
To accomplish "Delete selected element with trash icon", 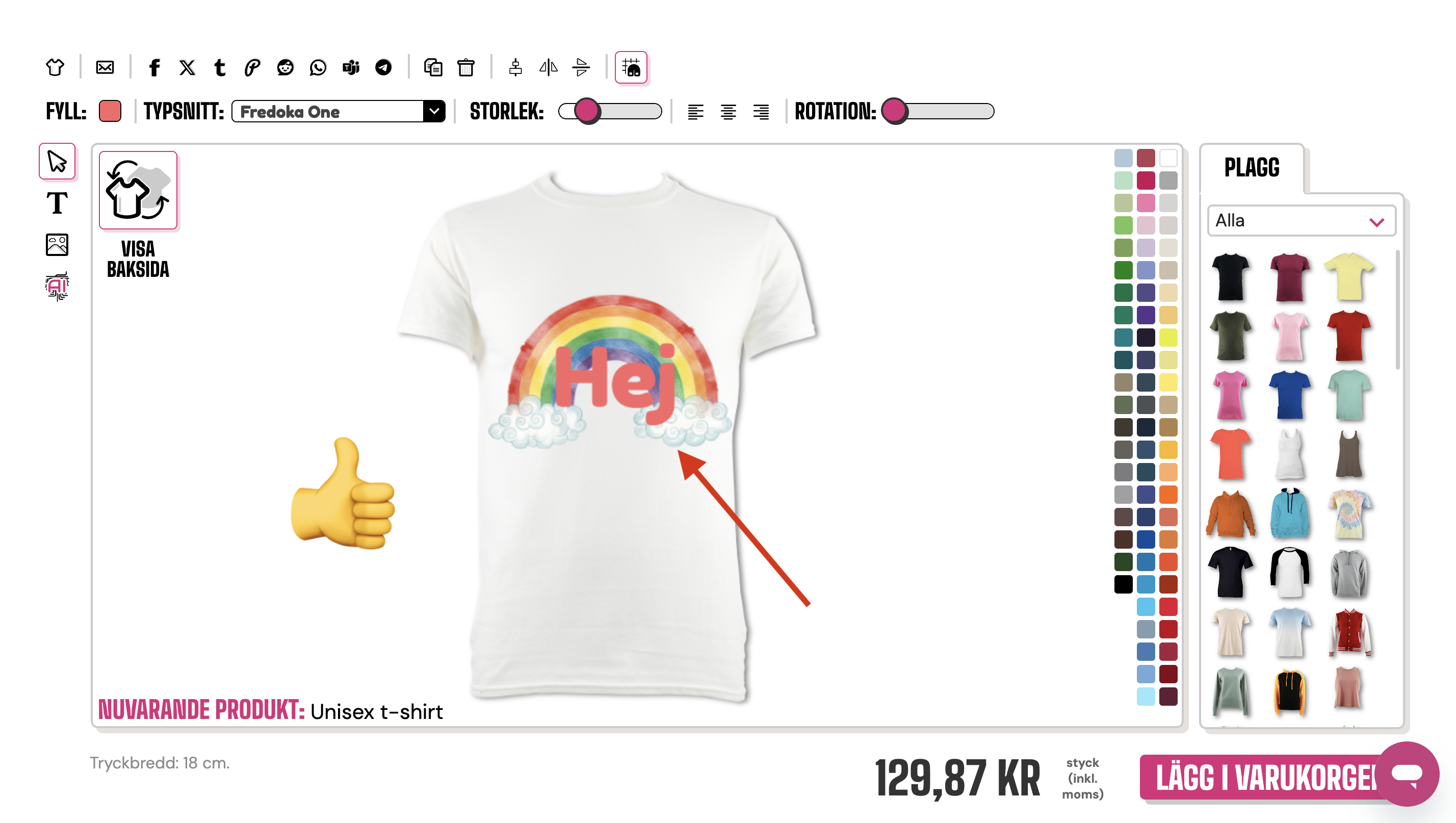I will click(466, 68).
